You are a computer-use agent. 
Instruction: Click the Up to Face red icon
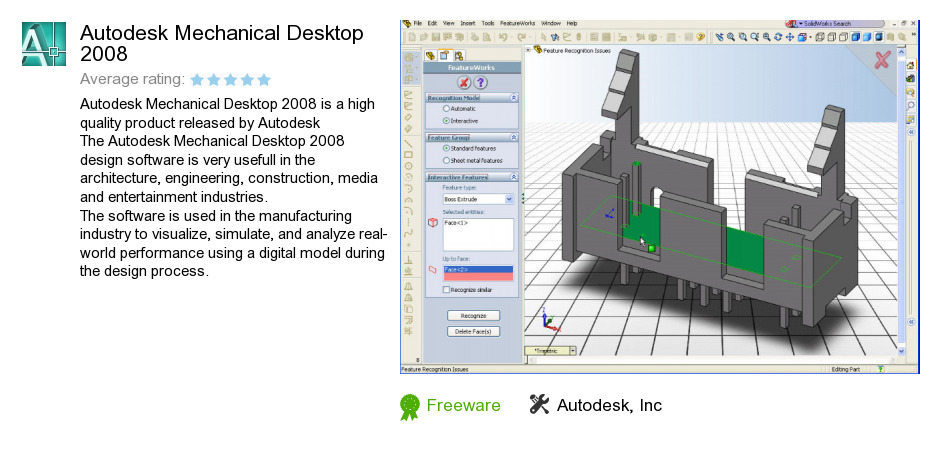pos(432,270)
